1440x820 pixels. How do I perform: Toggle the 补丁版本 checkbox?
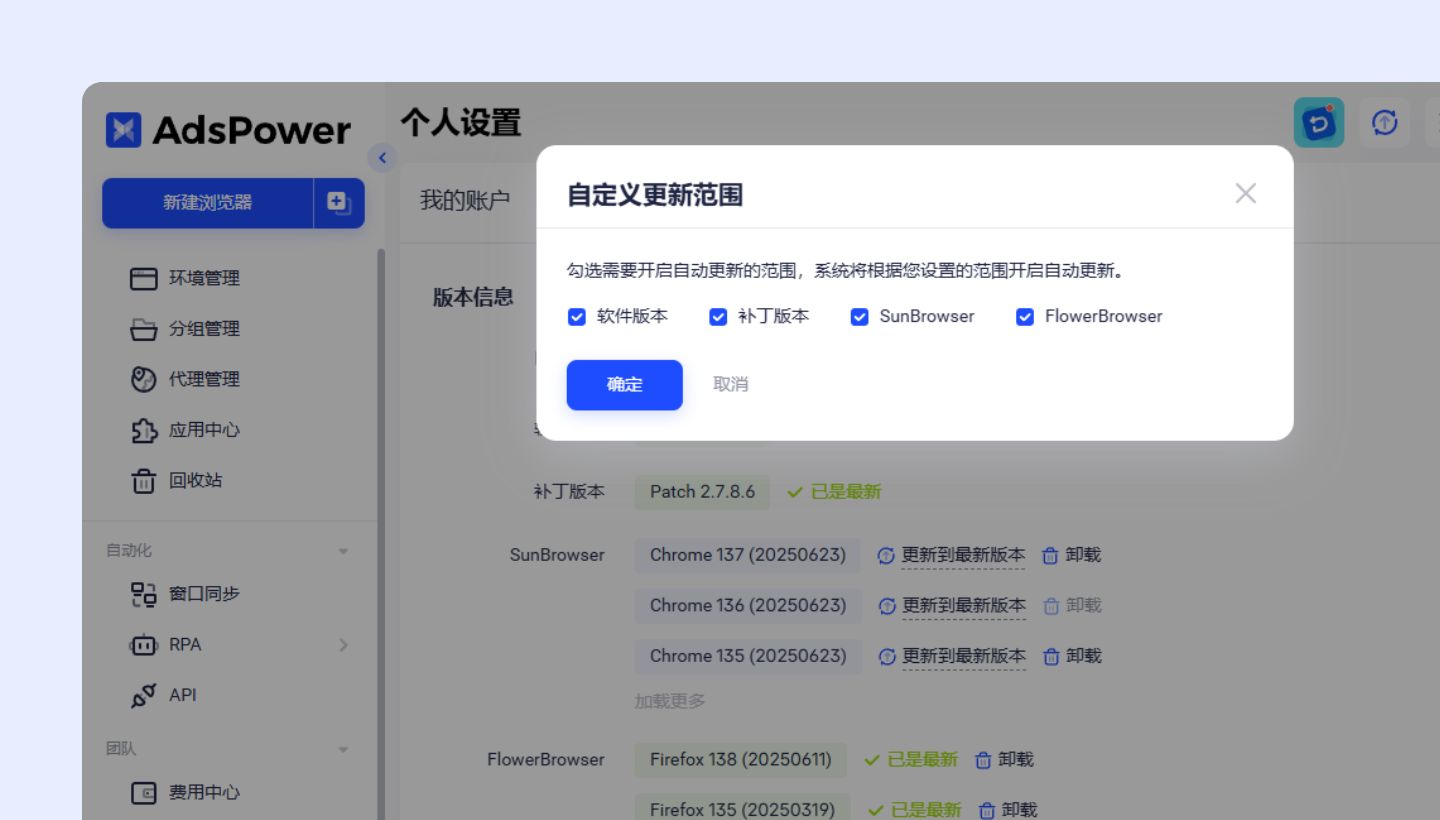pyautogui.click(x=718, y=317)
